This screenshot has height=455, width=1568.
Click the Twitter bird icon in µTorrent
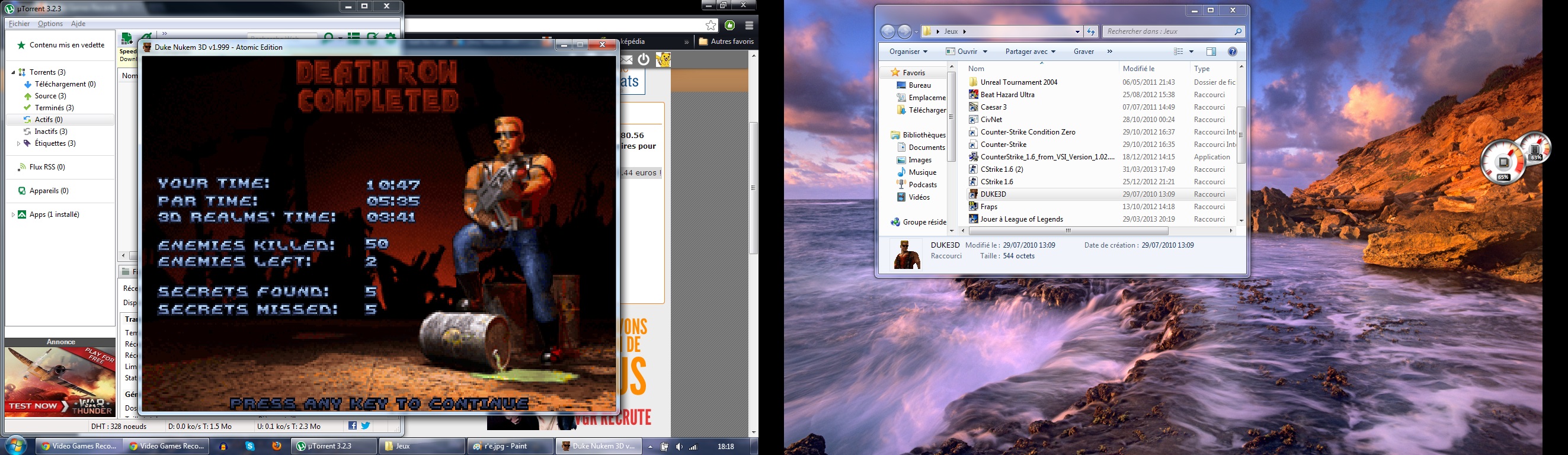pyautogui.click(x=366, y=427)
